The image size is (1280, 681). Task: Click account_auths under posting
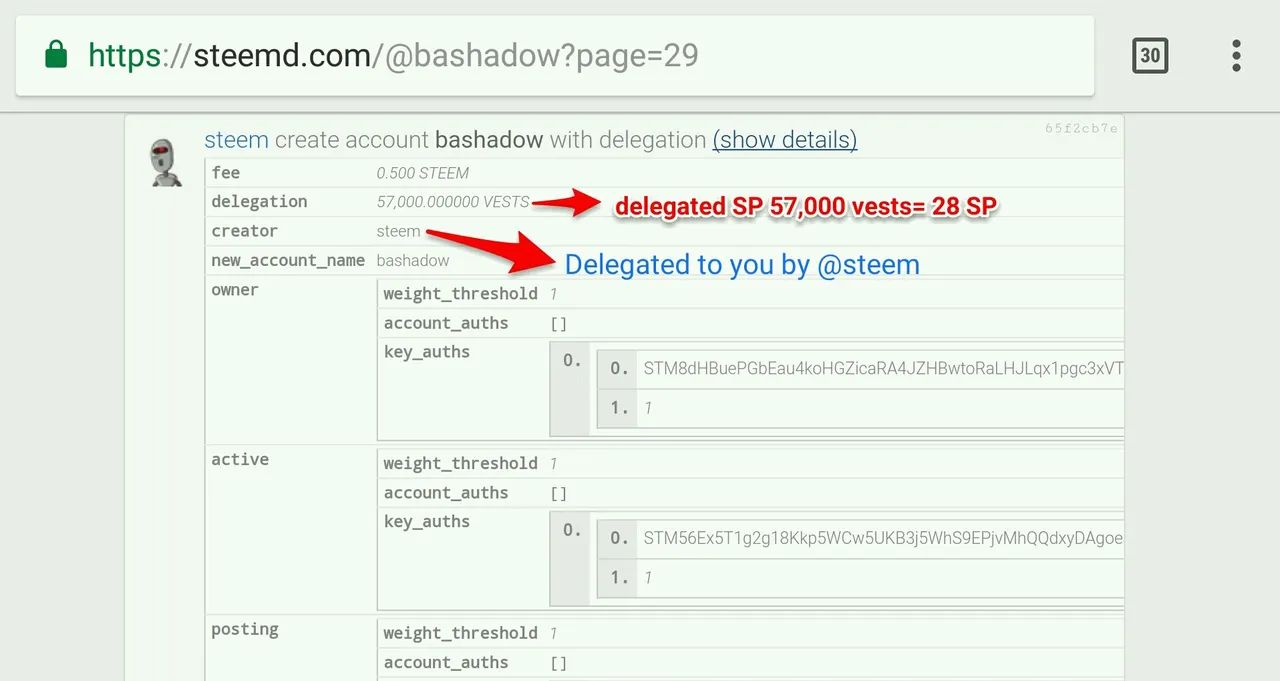[x=446, y=663]
